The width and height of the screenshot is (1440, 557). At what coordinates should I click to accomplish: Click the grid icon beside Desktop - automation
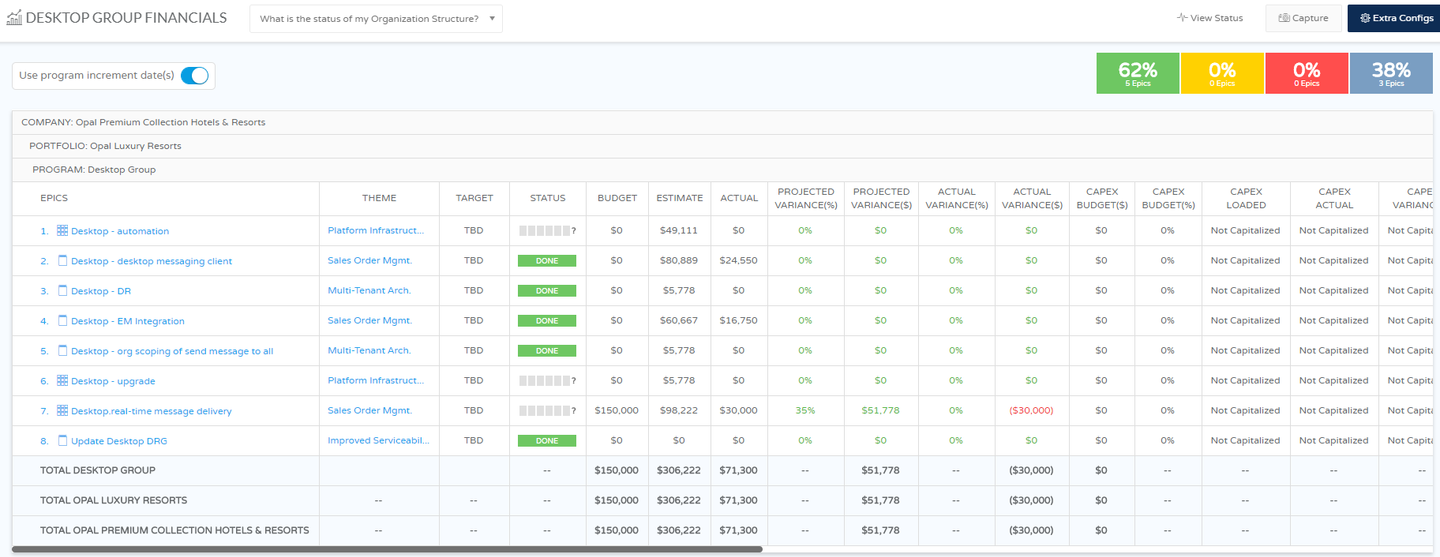pos(62,231)
